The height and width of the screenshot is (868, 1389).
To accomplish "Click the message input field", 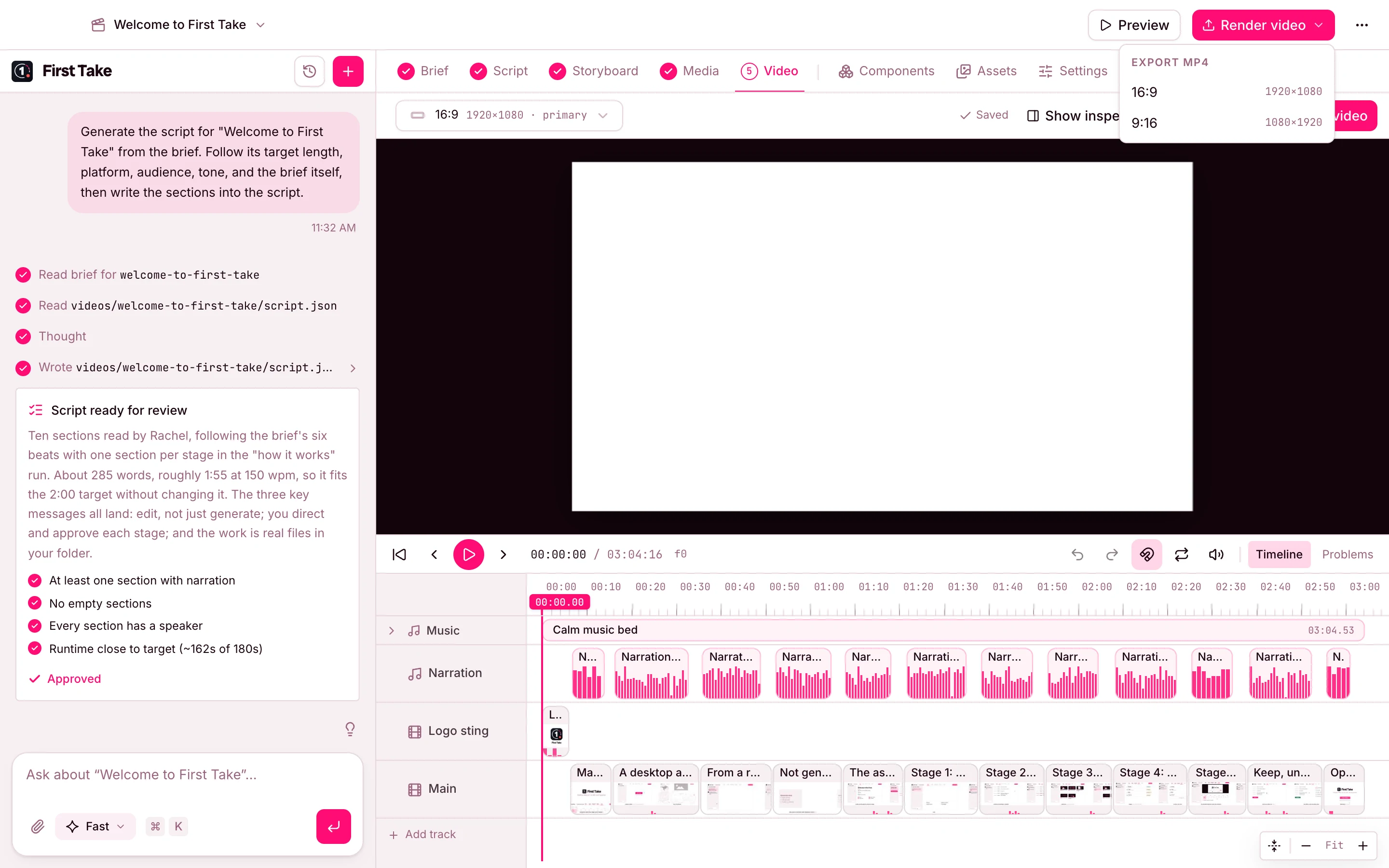I will pos(187,775).
